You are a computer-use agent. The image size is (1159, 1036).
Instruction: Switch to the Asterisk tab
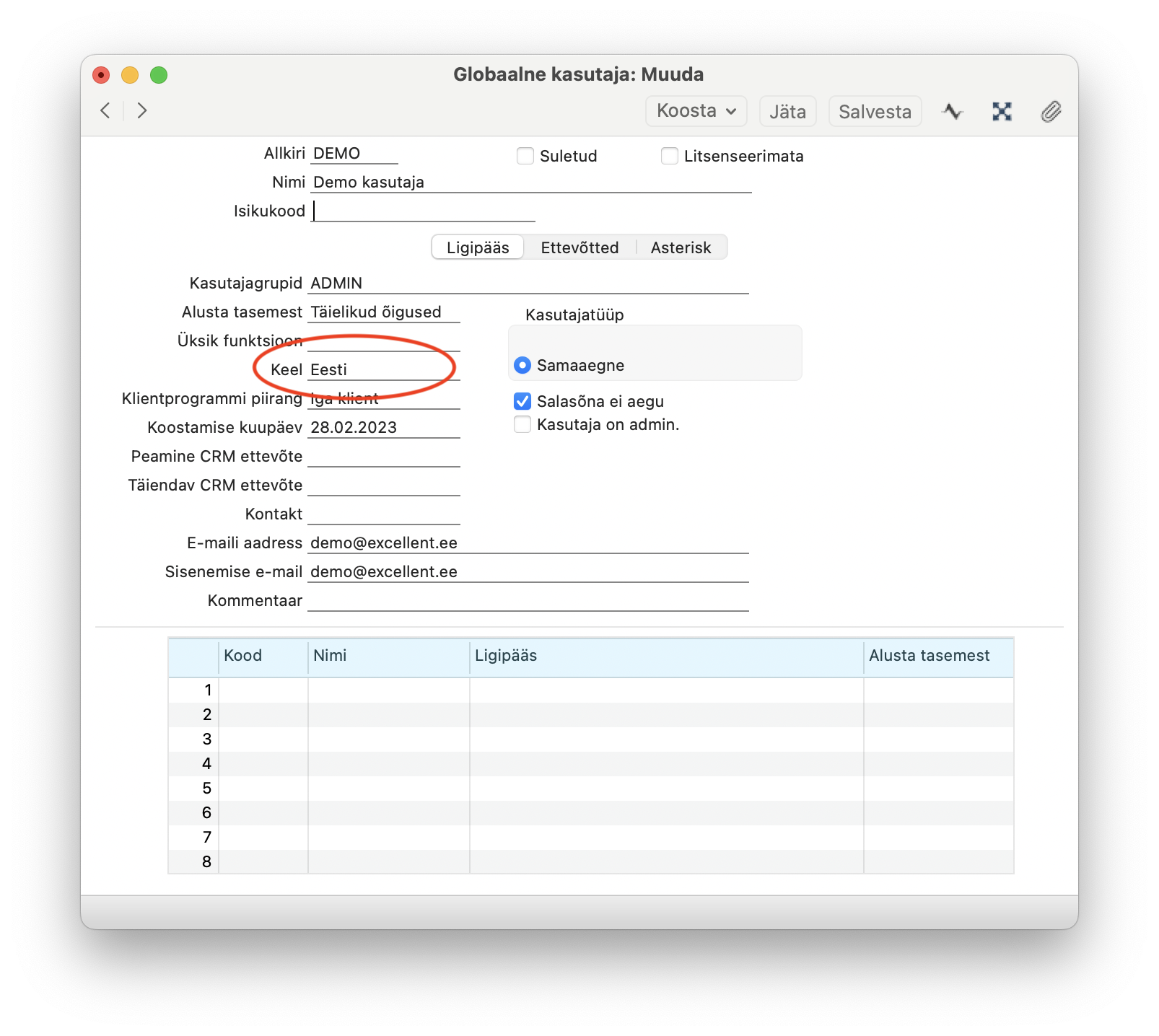pyautogui.click(x=681, y=247)
